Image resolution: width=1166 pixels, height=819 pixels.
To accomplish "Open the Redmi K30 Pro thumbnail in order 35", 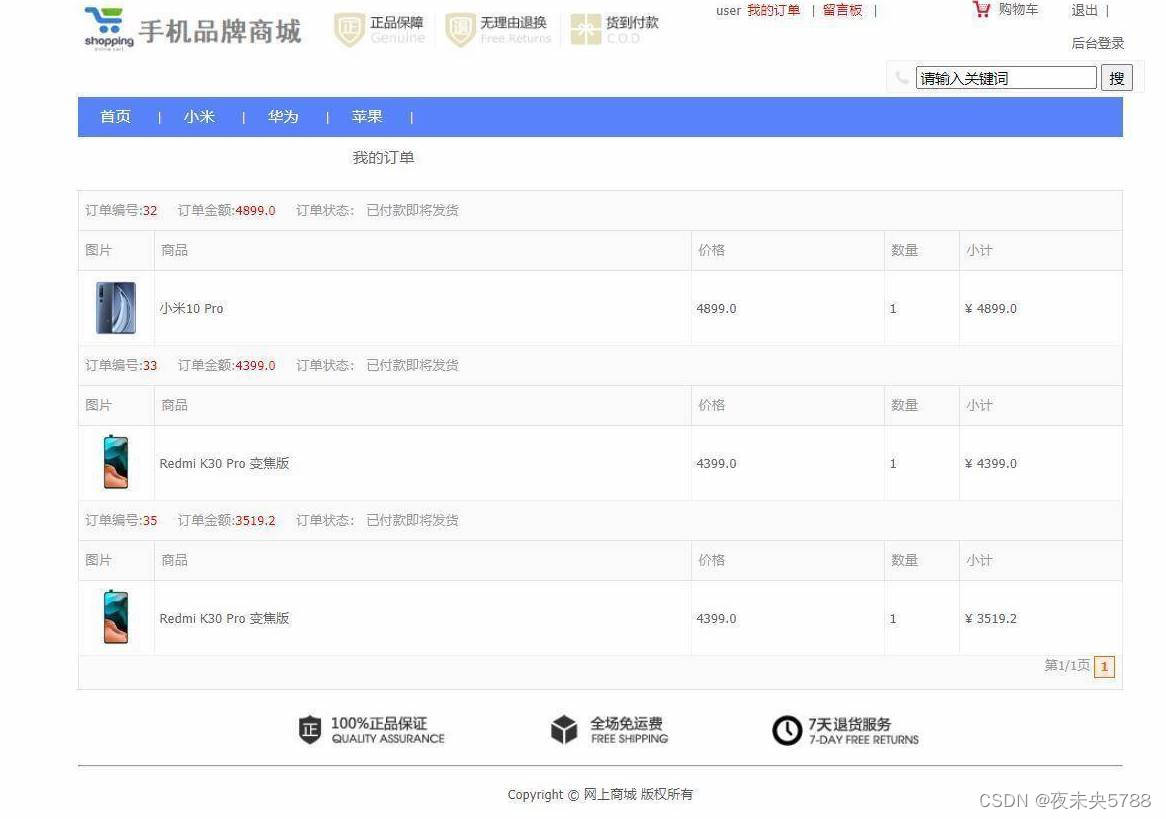I will pyautogui.click(x=116, y=617).
